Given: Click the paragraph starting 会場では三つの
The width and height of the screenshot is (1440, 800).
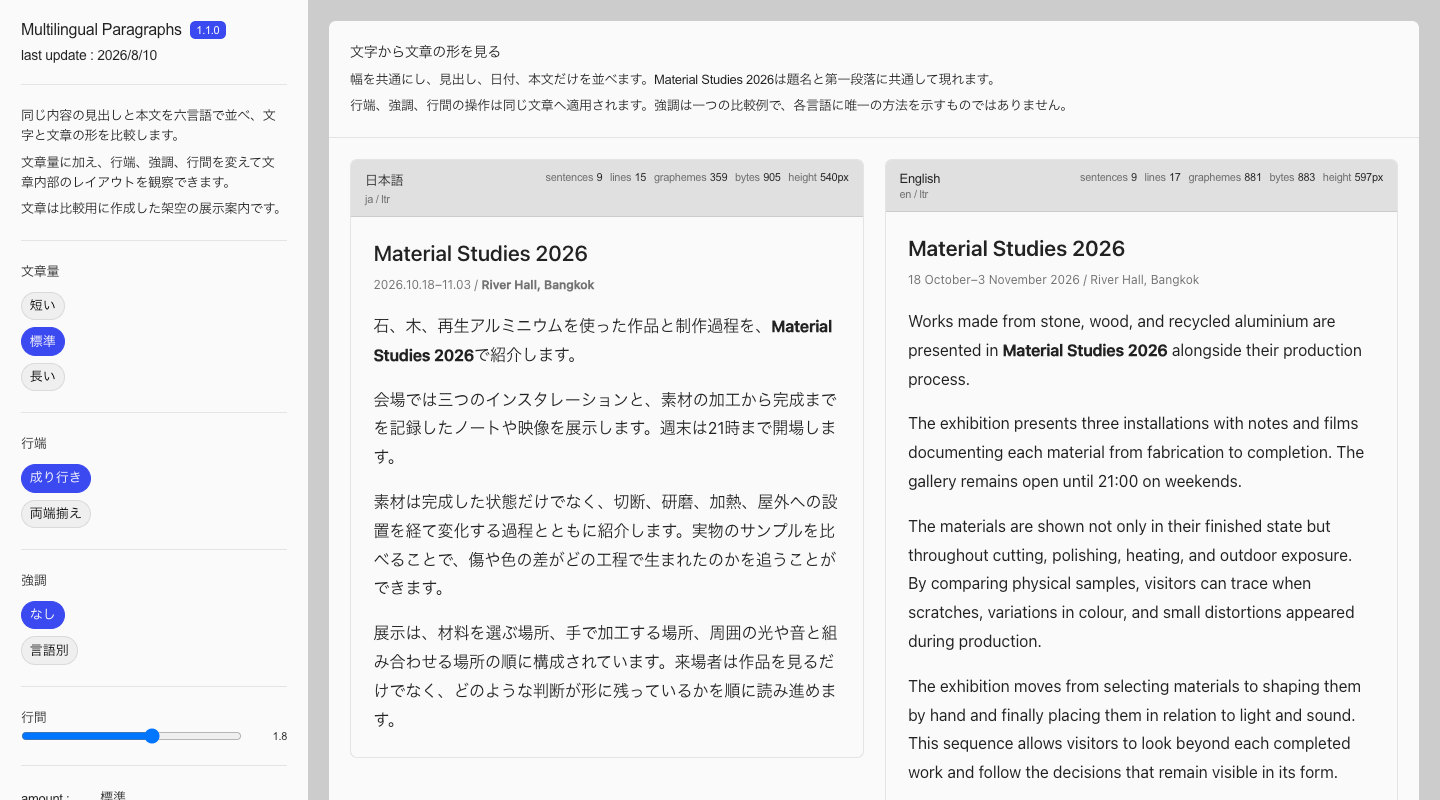Looking at the screenshot, I should coord(606,428).
